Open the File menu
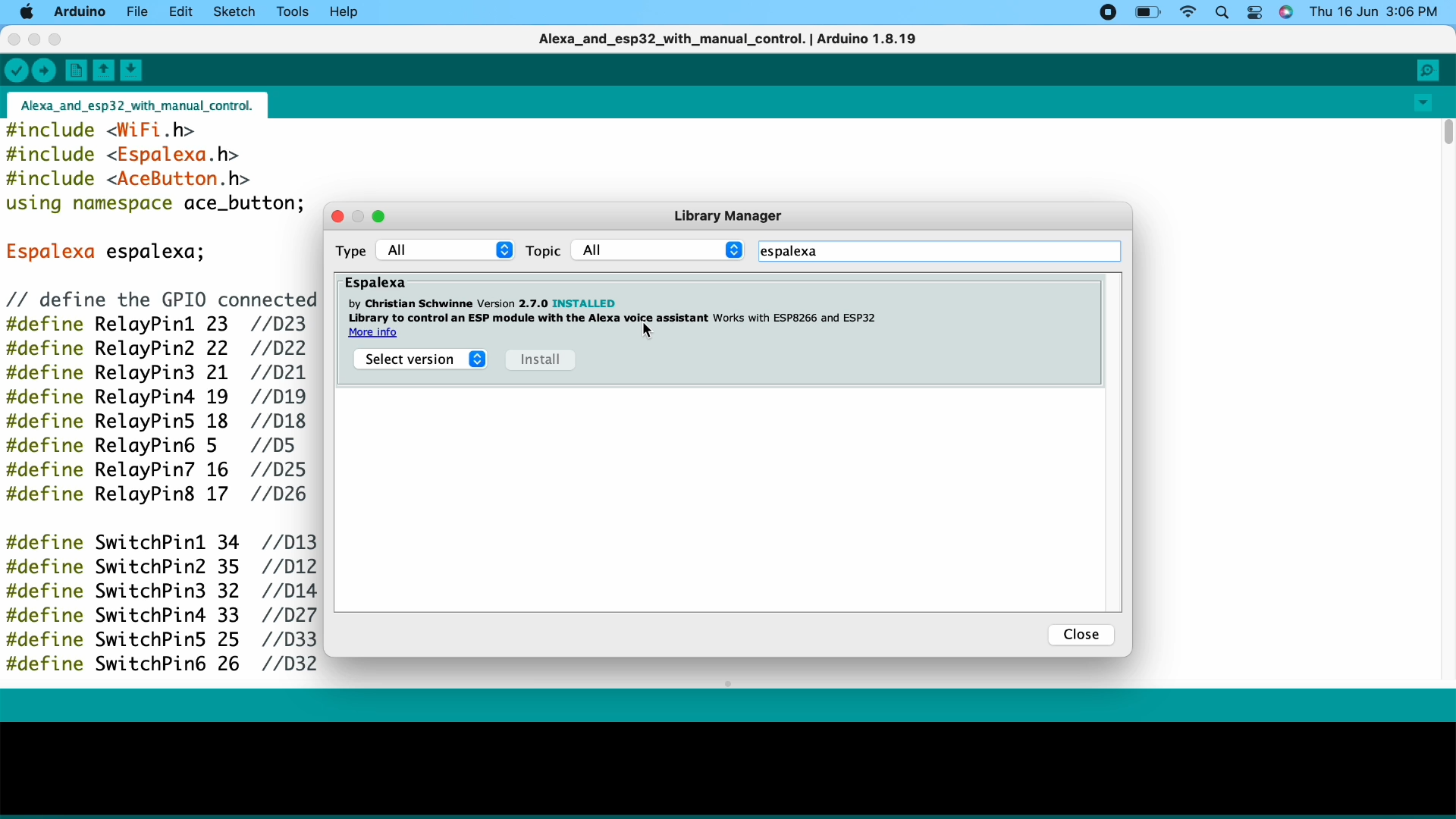 point(137,12)
